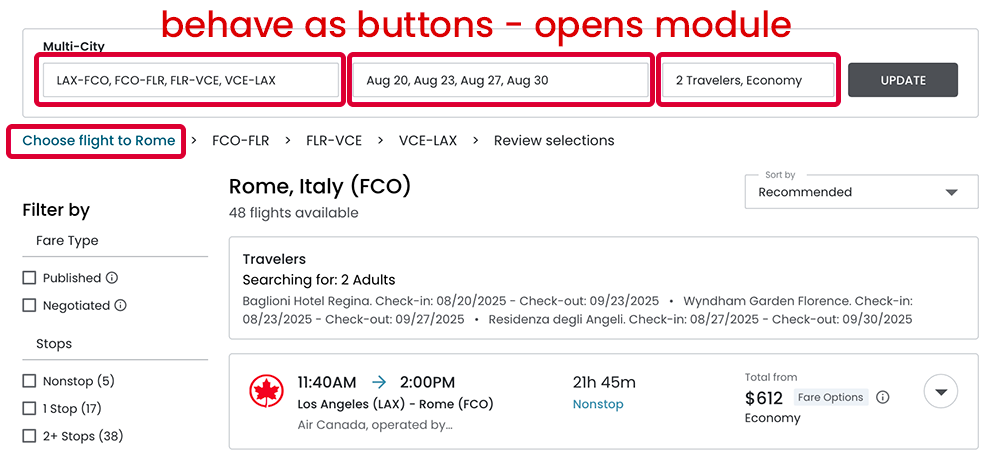Screen dimensions: 1000x459
Task: Open the Review selections step
Action: pyautogui.click(x=554, y=141)
